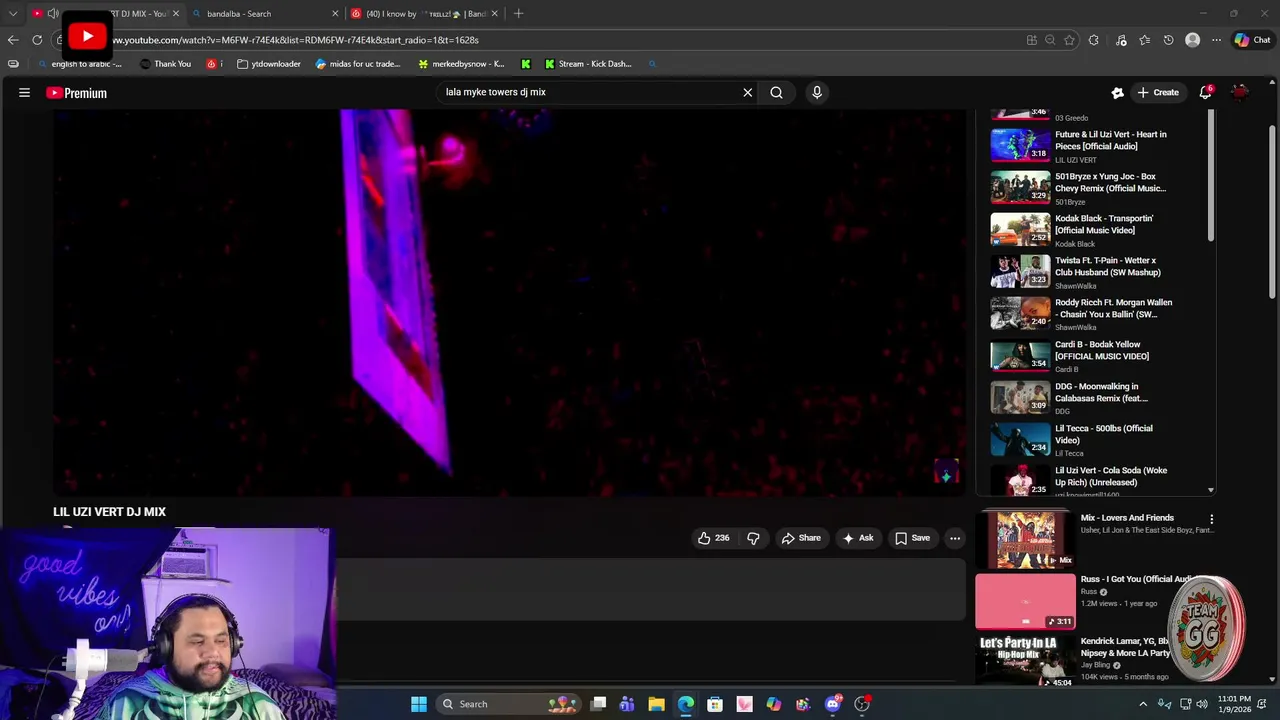Go back in the browser
1280x720 pixels.
coord(13,40)
